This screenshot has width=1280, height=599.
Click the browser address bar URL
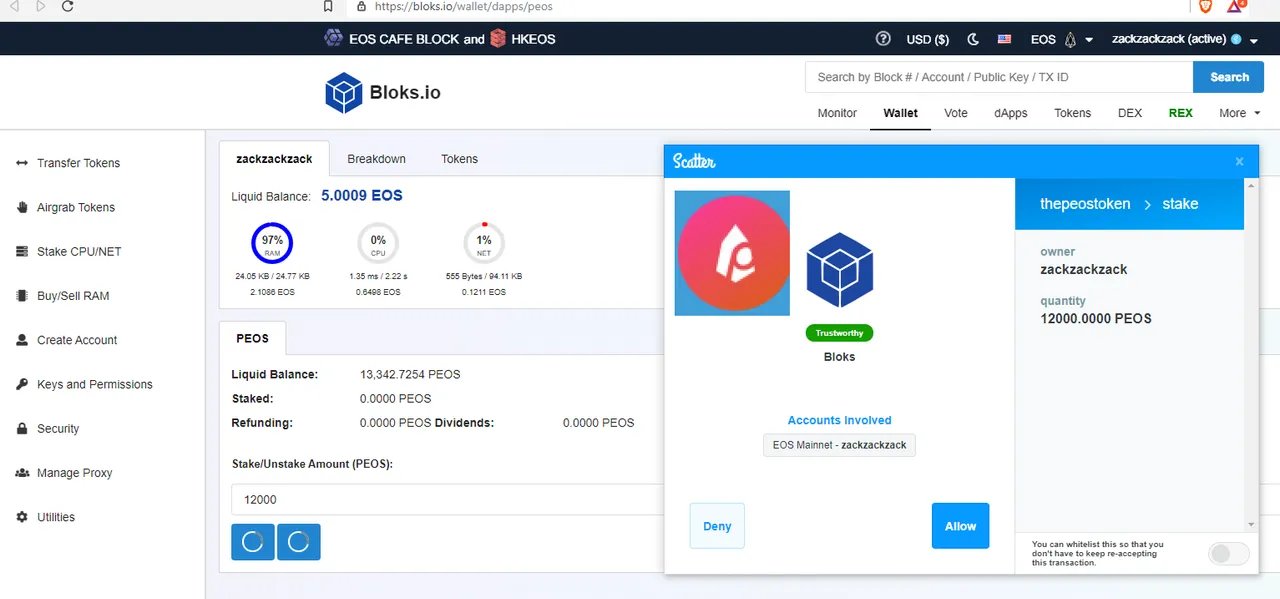point(463,6)
